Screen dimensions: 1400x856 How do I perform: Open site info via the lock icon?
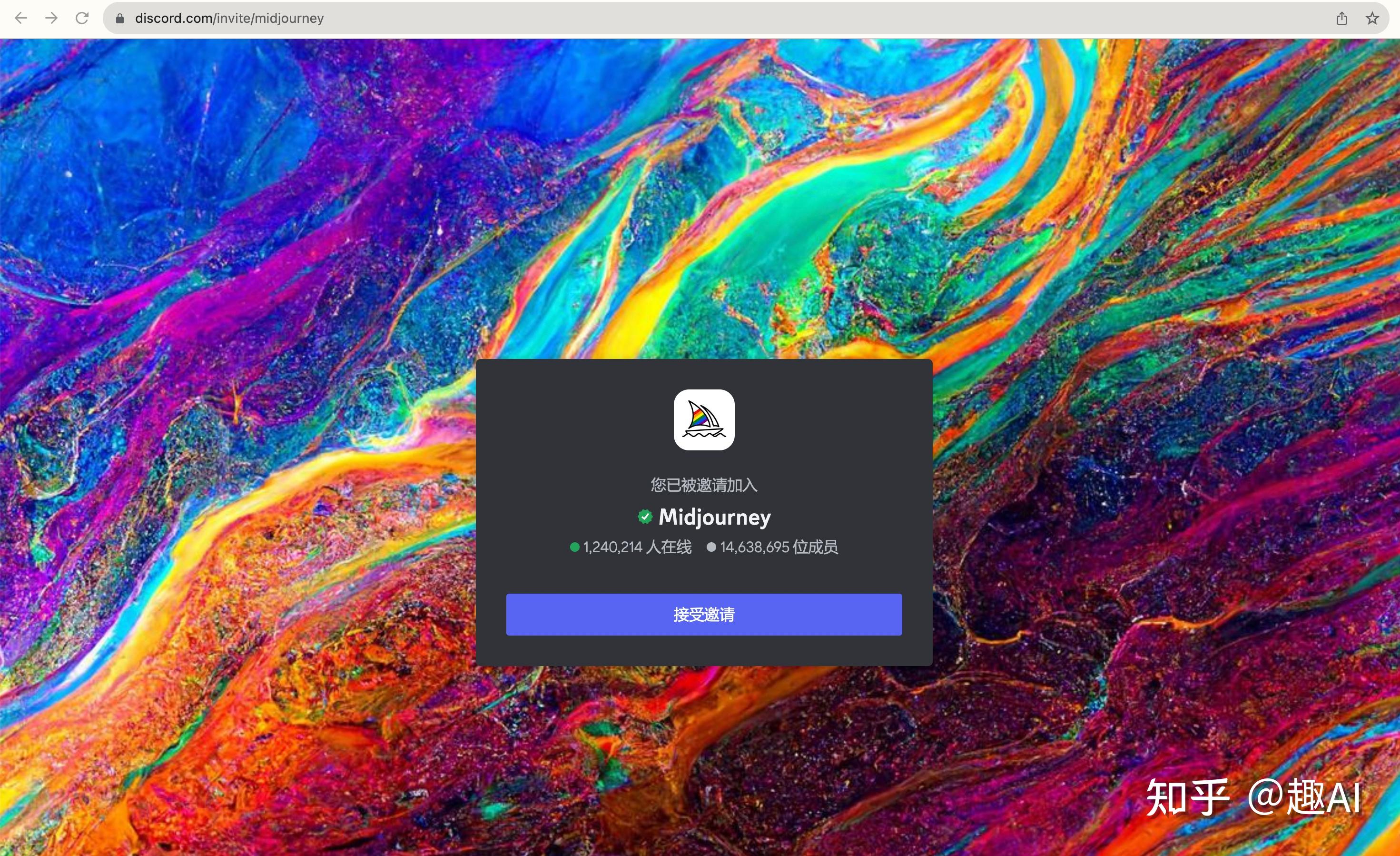(119, 19)
